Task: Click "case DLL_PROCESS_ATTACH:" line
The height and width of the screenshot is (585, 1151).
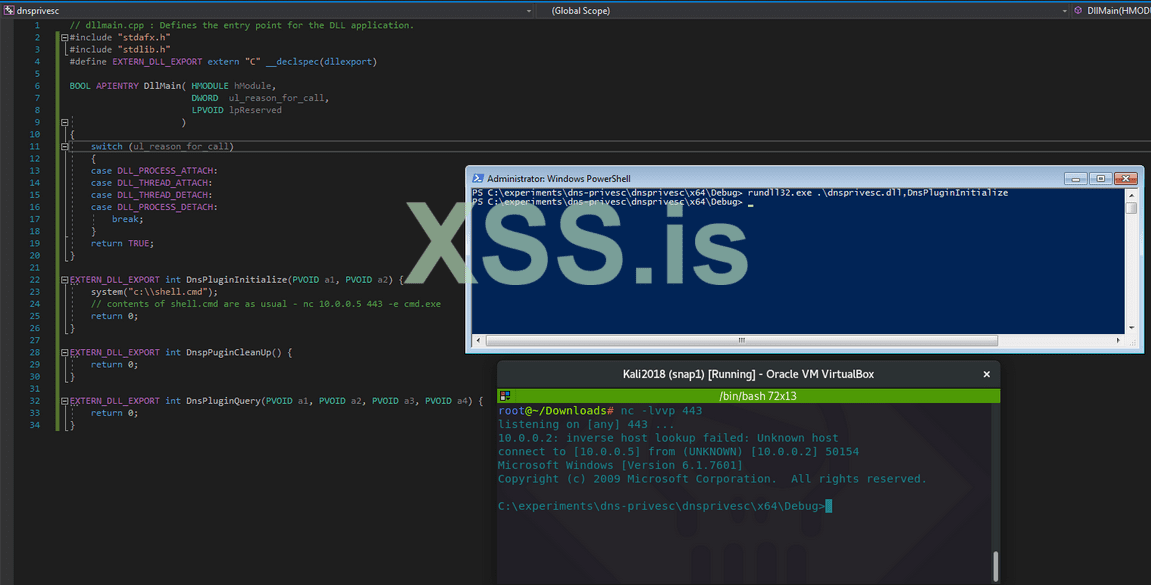Action: (154, 171)
